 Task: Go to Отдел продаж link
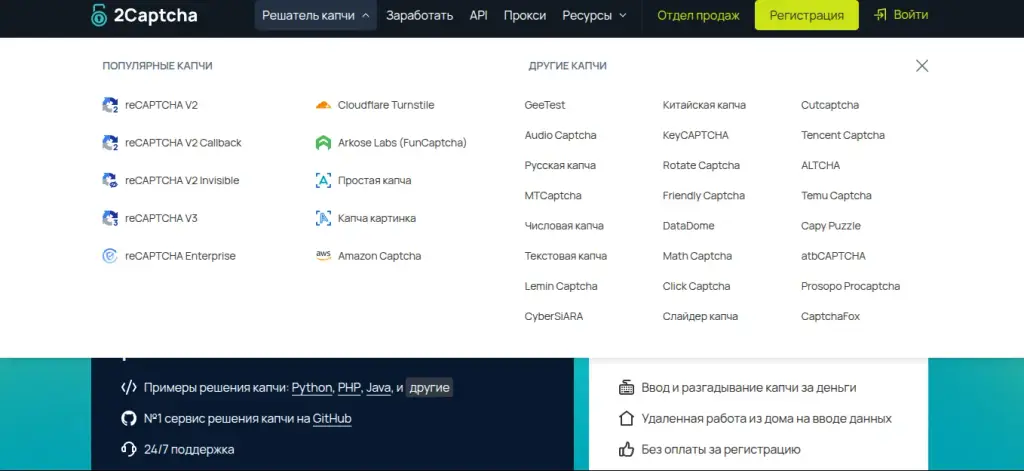[699, 16]
